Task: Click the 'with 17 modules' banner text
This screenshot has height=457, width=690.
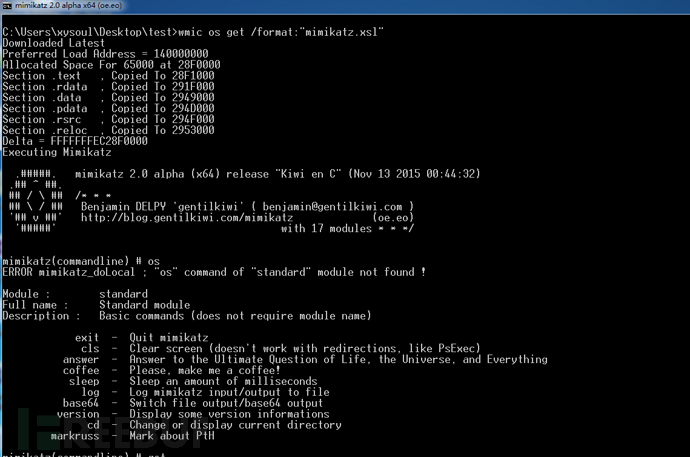Action: point(327,228)
